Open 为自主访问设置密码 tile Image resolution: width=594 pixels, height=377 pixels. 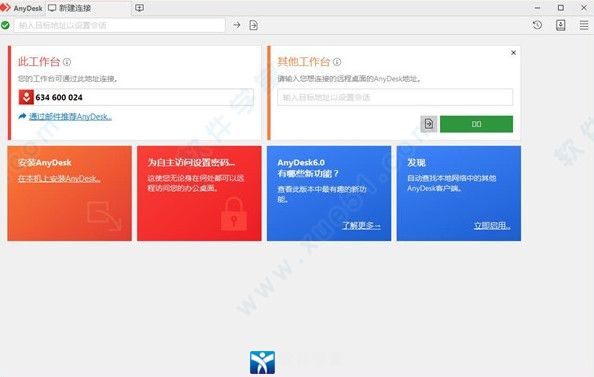[x=199, y=193]
